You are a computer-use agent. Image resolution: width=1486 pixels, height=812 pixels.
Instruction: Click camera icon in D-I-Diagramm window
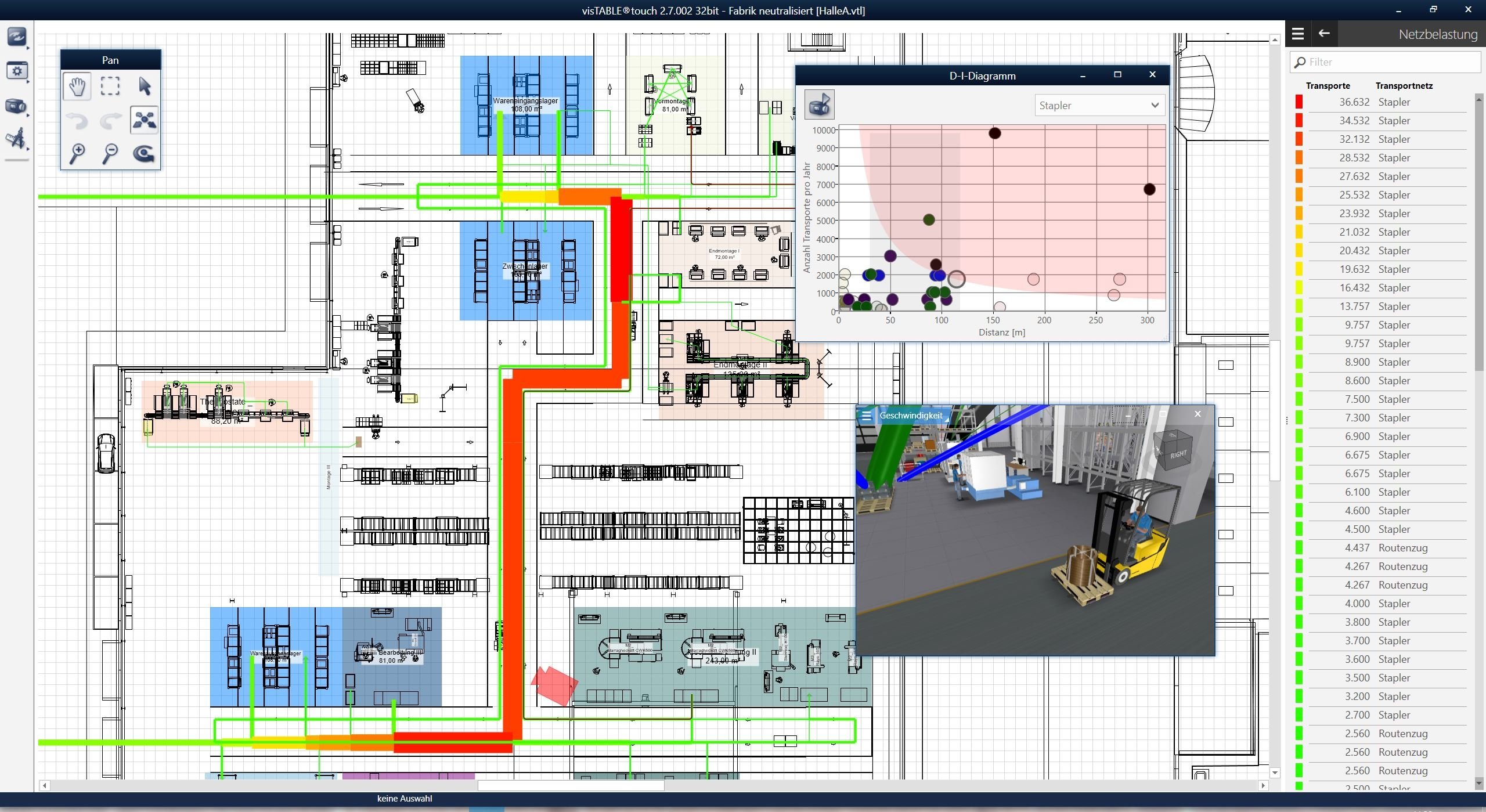819,105
